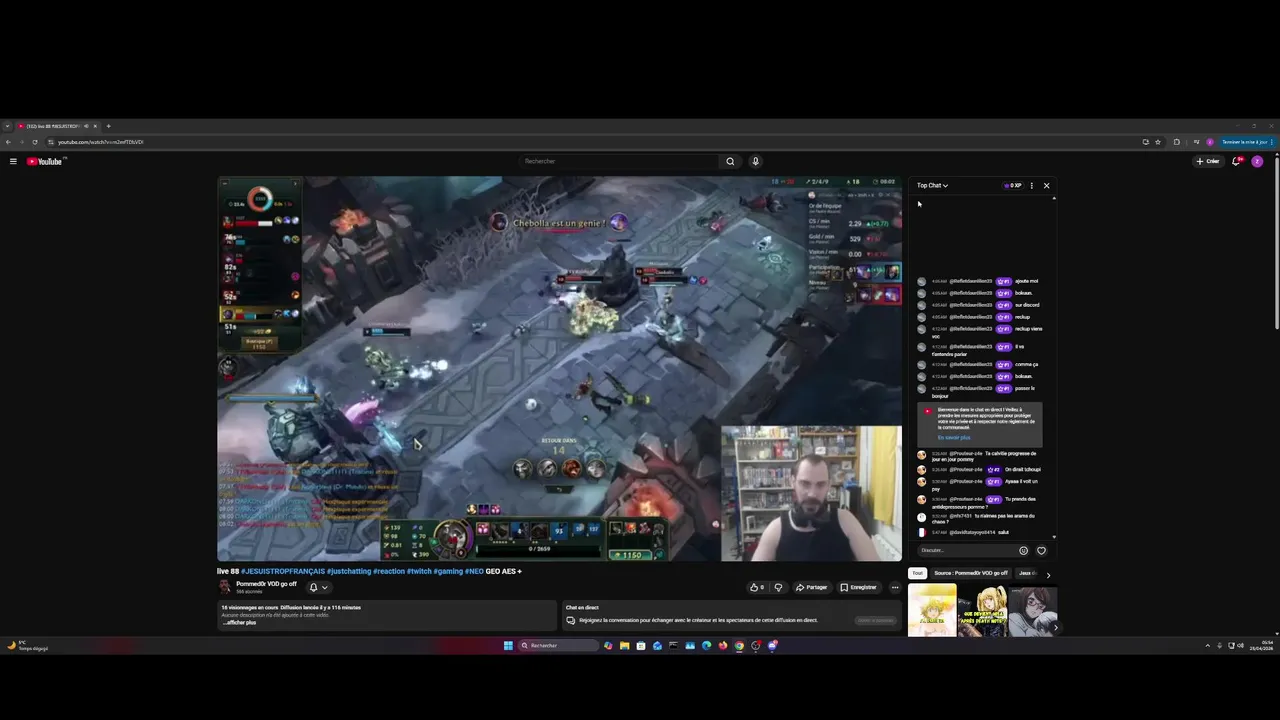
Task: Mute the tab via speaker icon
Action: coord(86,126)
